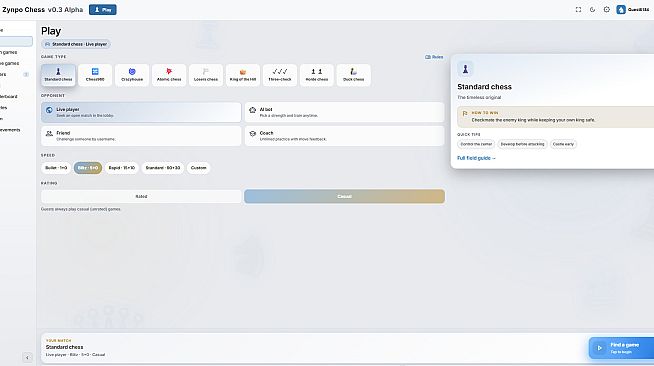Choose the Atomic chess variant
The height and width of the screenshot is (366, 654).
pos(169,75)
